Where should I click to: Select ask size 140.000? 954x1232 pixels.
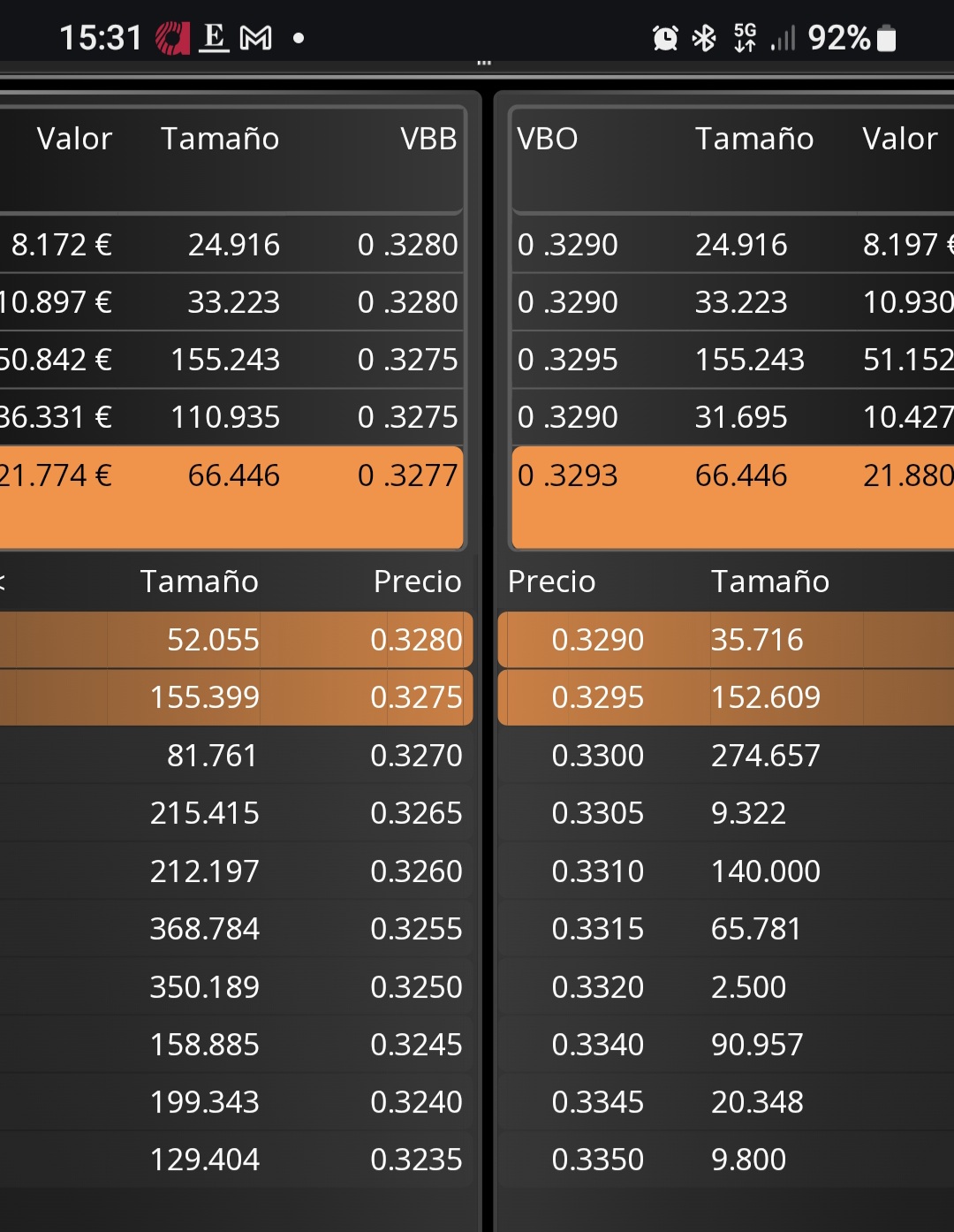click(766, 871)
